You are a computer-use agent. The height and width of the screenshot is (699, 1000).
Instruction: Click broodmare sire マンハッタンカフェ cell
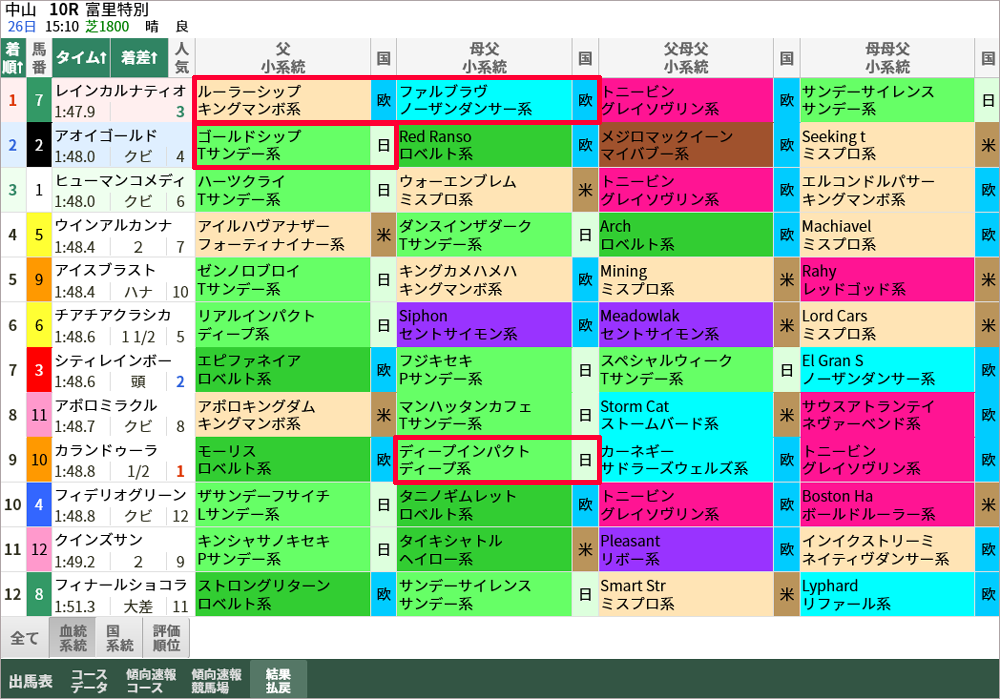[484, 415]
